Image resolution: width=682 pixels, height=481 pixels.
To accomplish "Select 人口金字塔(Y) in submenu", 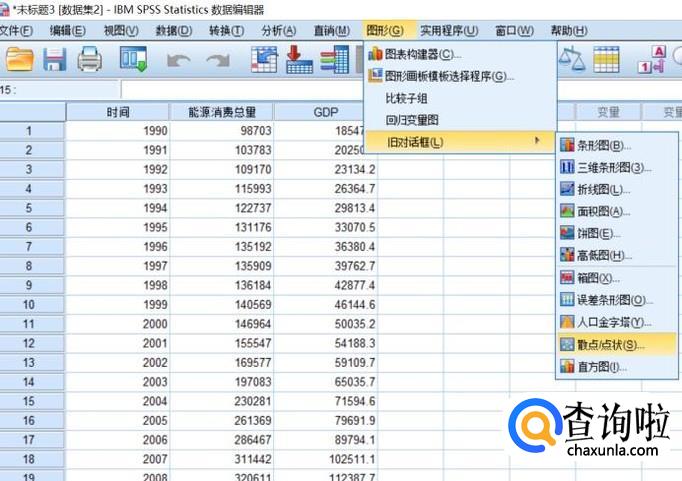I will tap(617, 322).
